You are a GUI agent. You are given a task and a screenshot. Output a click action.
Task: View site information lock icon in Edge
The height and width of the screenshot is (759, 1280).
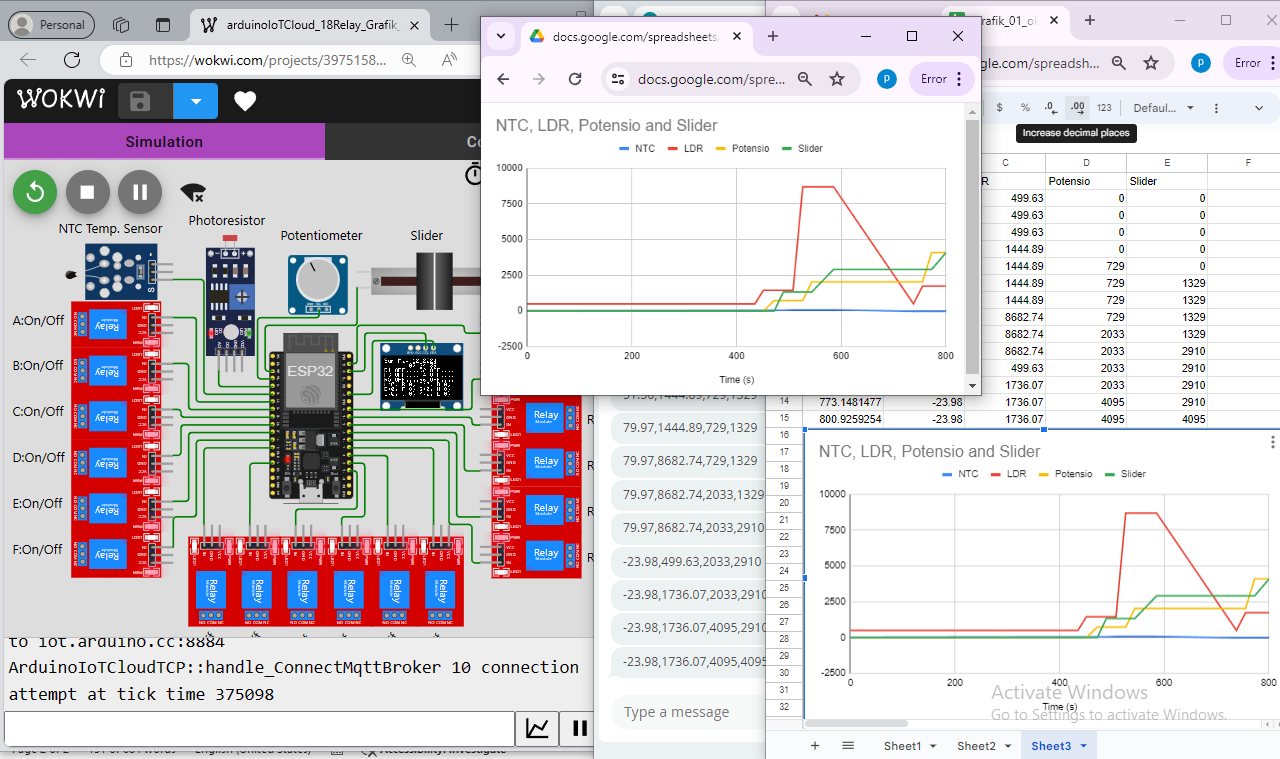click(124, 60)
